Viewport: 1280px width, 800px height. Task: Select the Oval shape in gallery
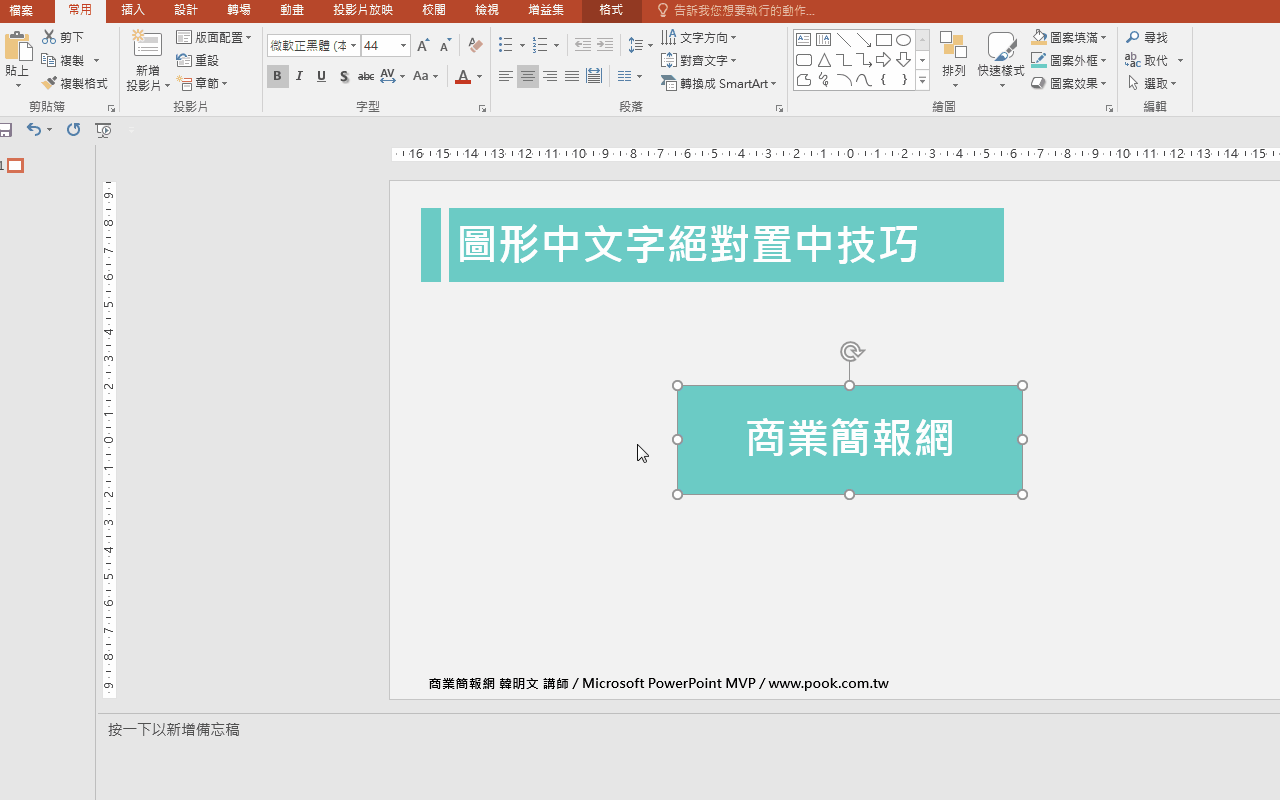pos(904,40)
